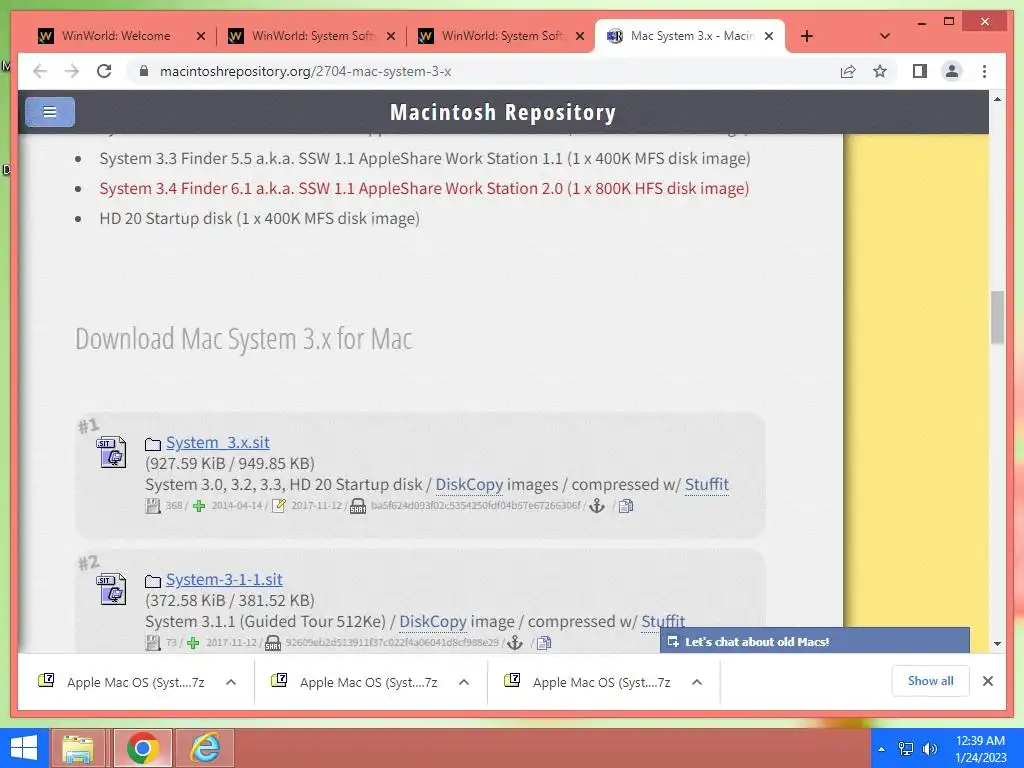
Task: Click the scrollbar down arrow
Action: pyautogui.click(x=997, y=643)
